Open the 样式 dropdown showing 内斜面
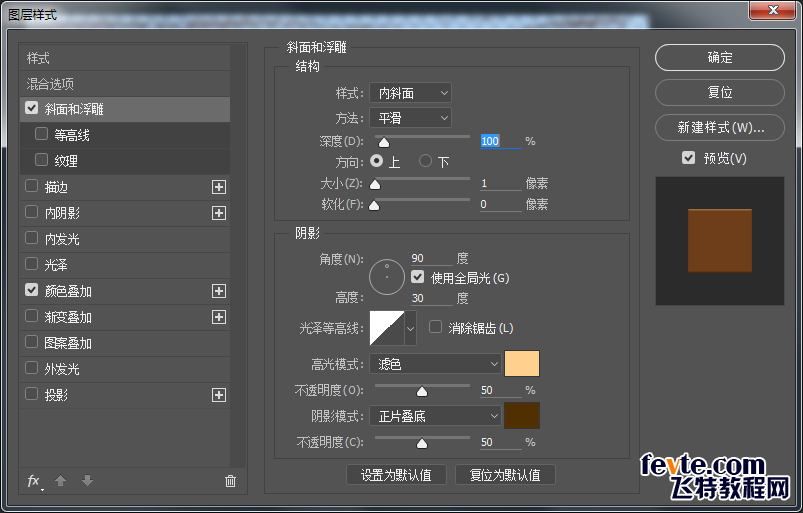 tap(410, 93)
